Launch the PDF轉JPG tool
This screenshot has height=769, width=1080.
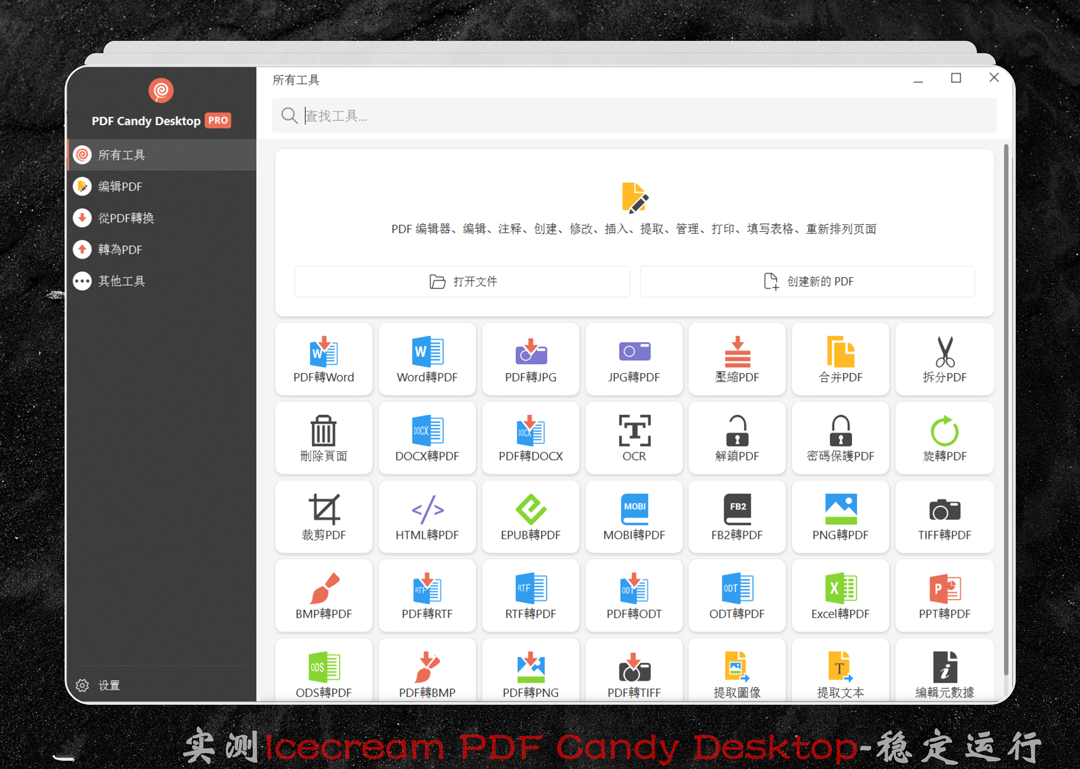pos(530,359)
